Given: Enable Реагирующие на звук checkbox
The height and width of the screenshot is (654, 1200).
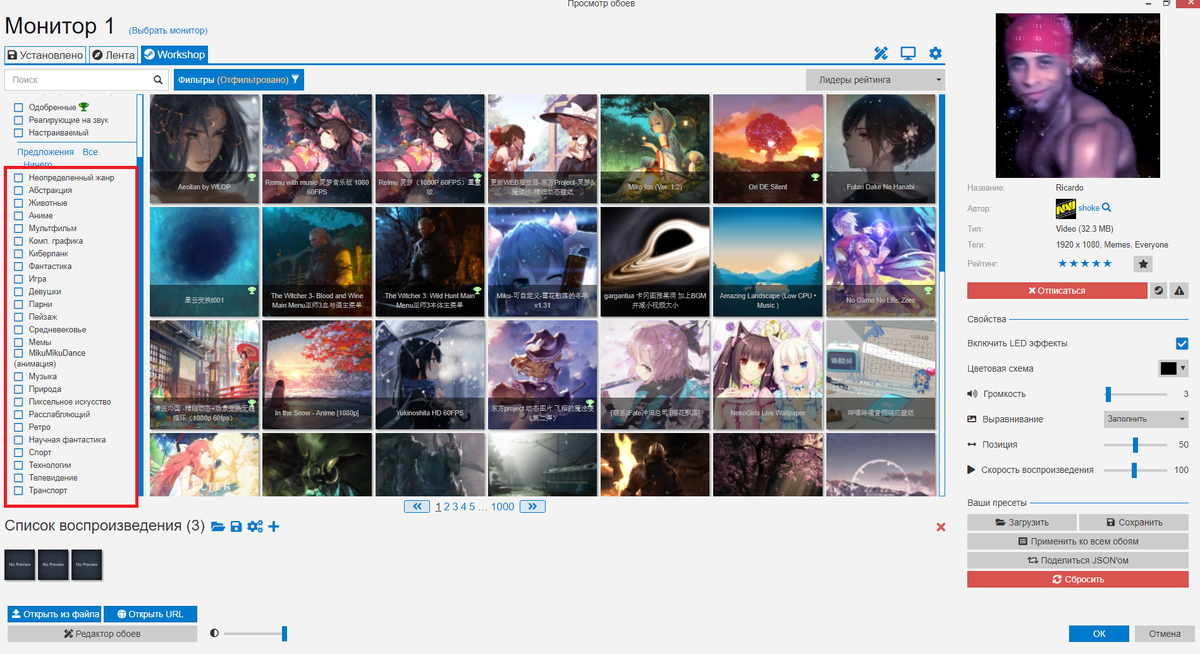Looking at the screenshot, I should (19, 120).
